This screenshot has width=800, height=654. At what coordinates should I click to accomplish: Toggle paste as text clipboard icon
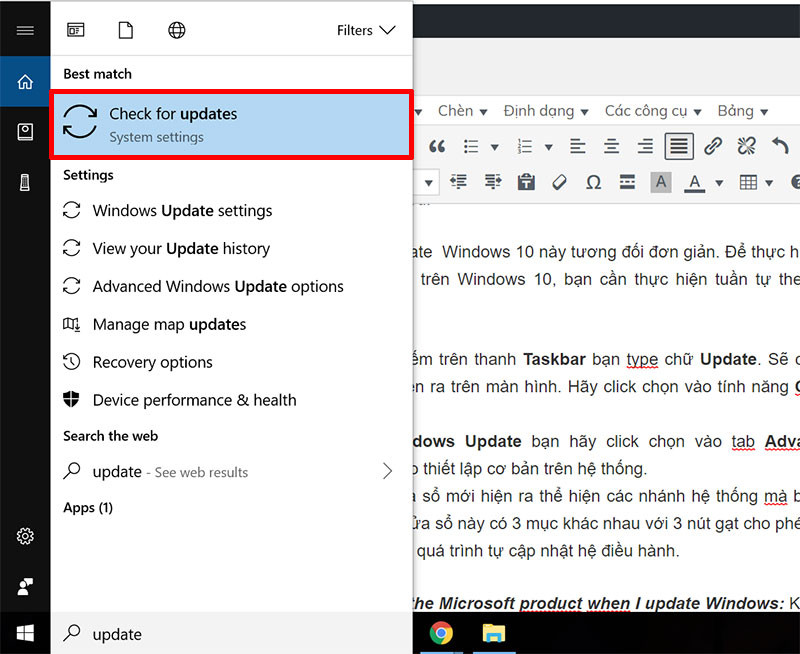coord(526,182)
